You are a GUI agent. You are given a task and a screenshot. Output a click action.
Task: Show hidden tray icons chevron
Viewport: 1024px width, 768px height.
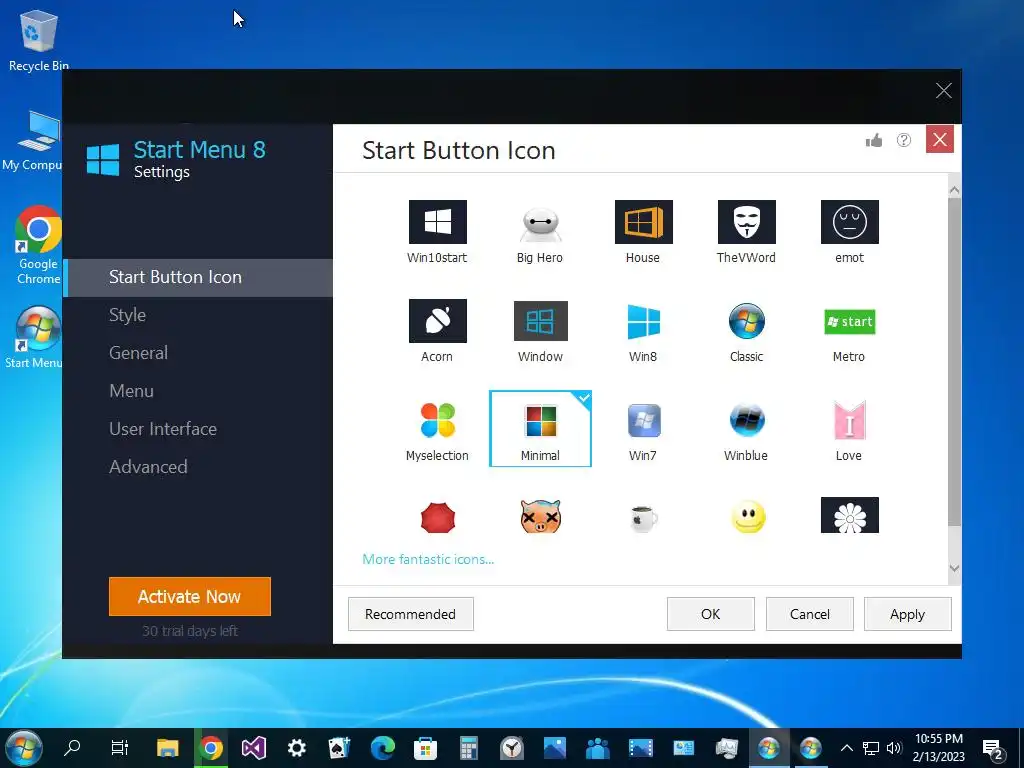tap(847, 748)
